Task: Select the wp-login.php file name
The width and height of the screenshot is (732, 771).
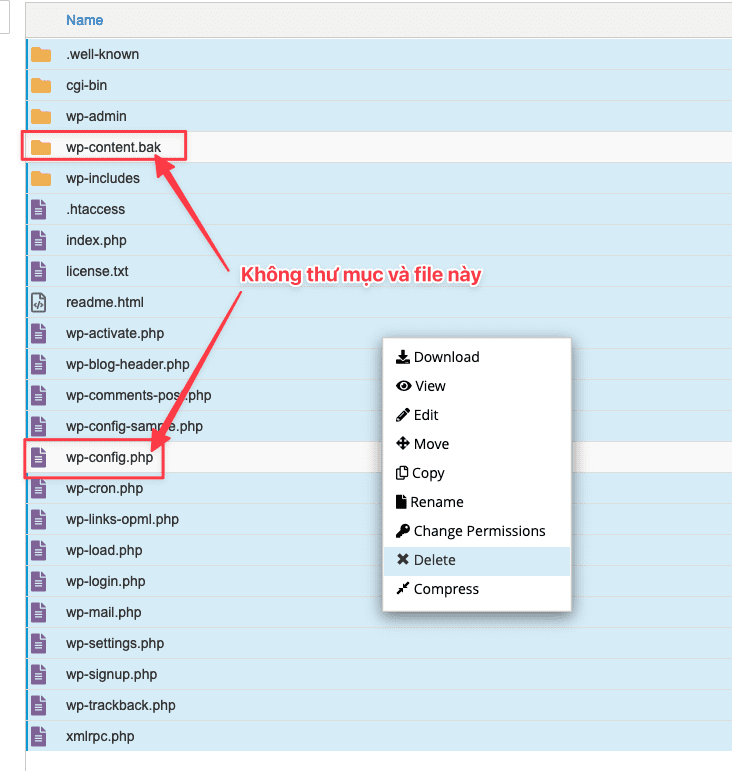Action: point(105,582)
